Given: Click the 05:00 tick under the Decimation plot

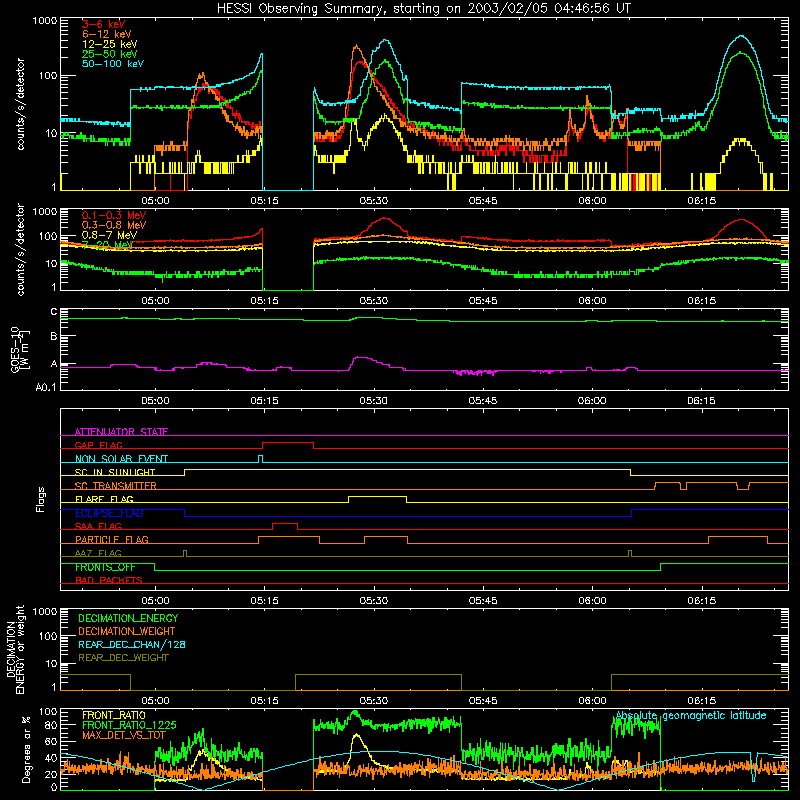Looking at the screenshot, I should click(x=155, y=701).
